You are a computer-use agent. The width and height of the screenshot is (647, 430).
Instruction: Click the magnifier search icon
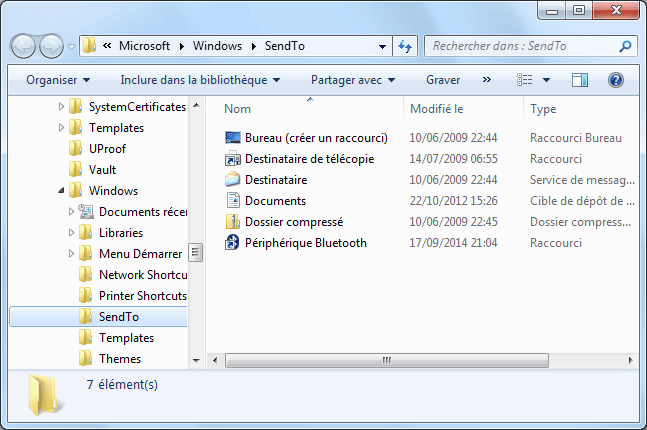[626, 46]
